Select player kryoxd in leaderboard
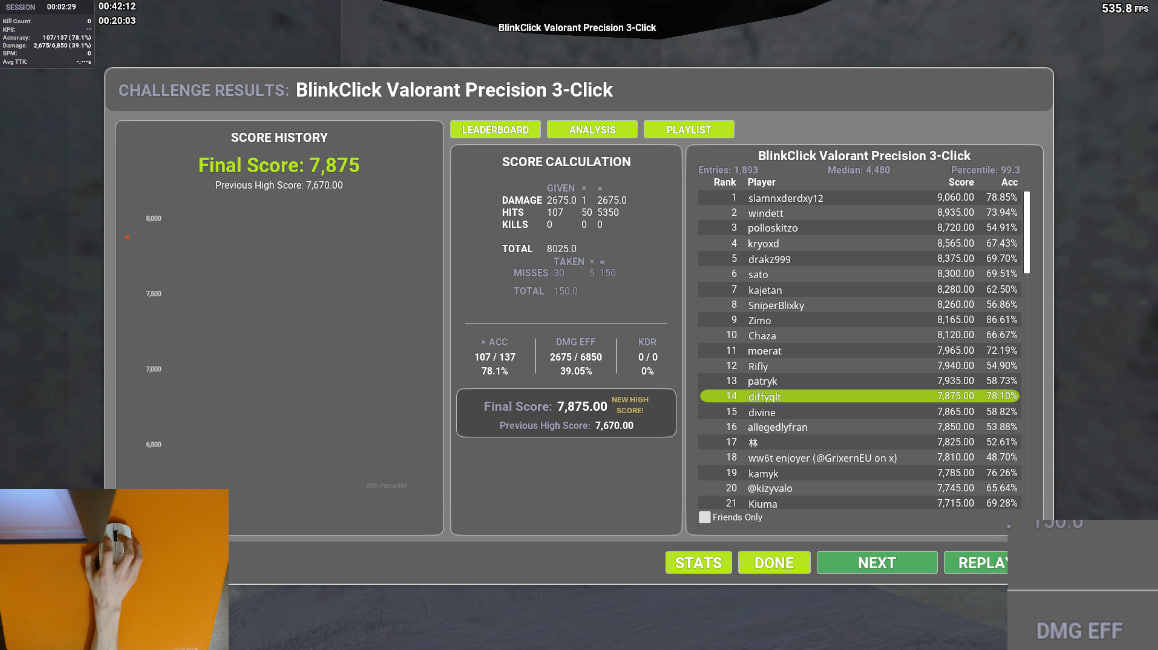The height and width of the screenshot is (650, 1158). point(859,244)
